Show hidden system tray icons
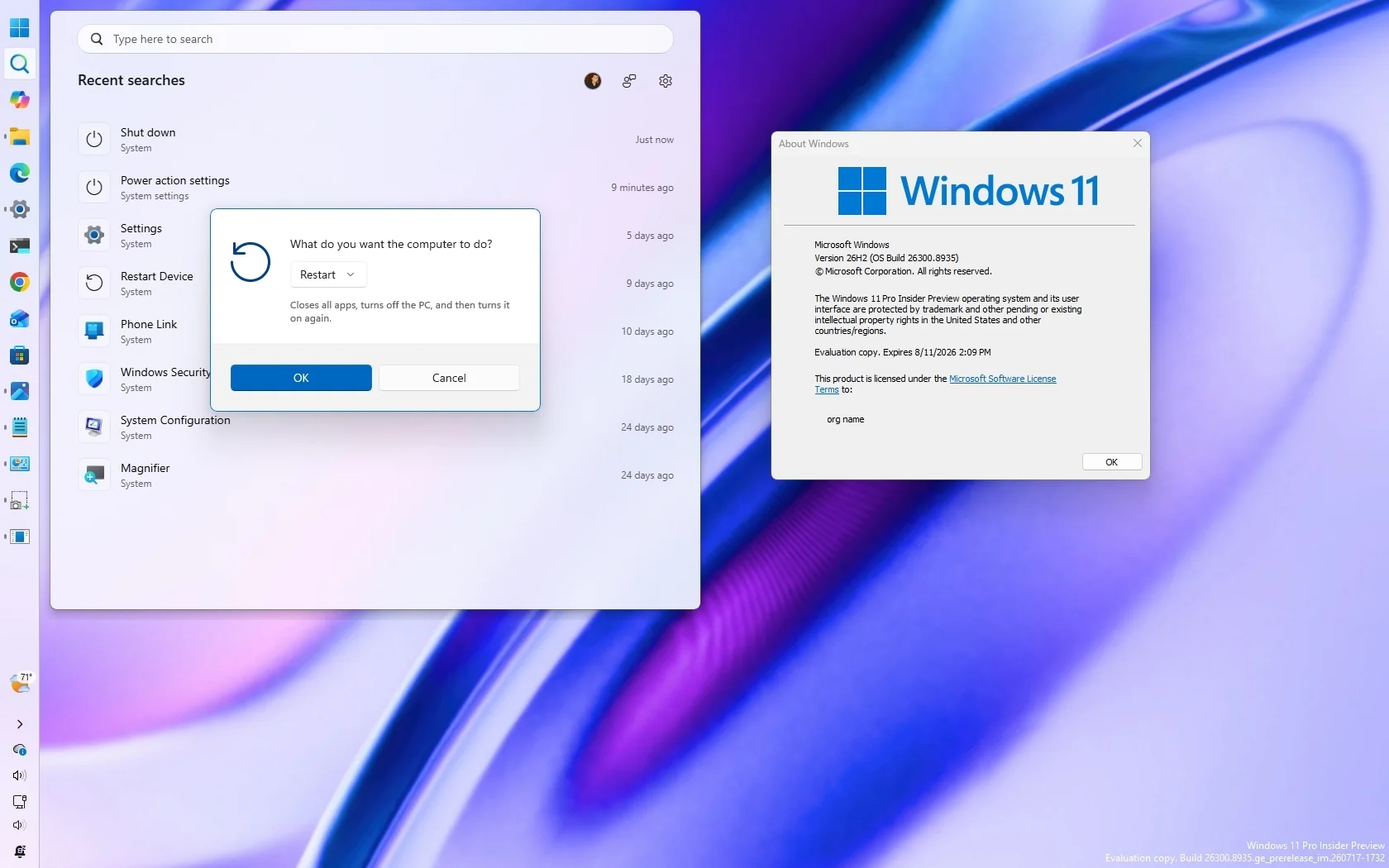Screen dimensions: 1389x868 click(x=19, y=724)
